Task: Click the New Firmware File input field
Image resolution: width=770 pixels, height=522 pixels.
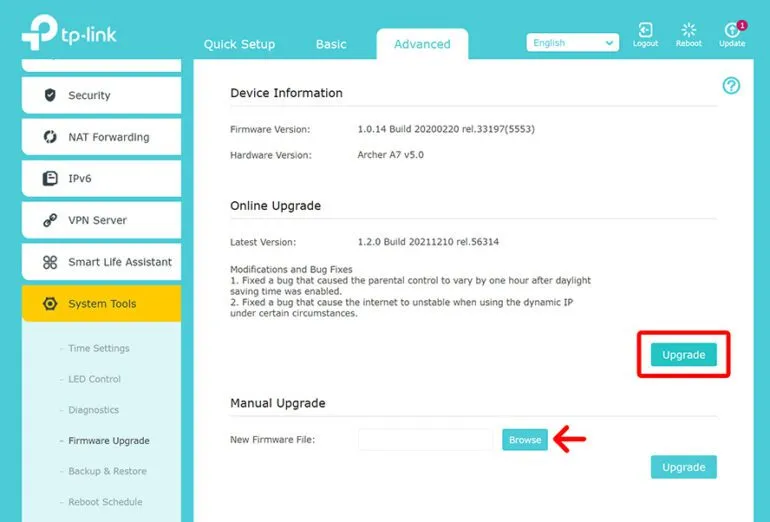Action: coord(425,440)
